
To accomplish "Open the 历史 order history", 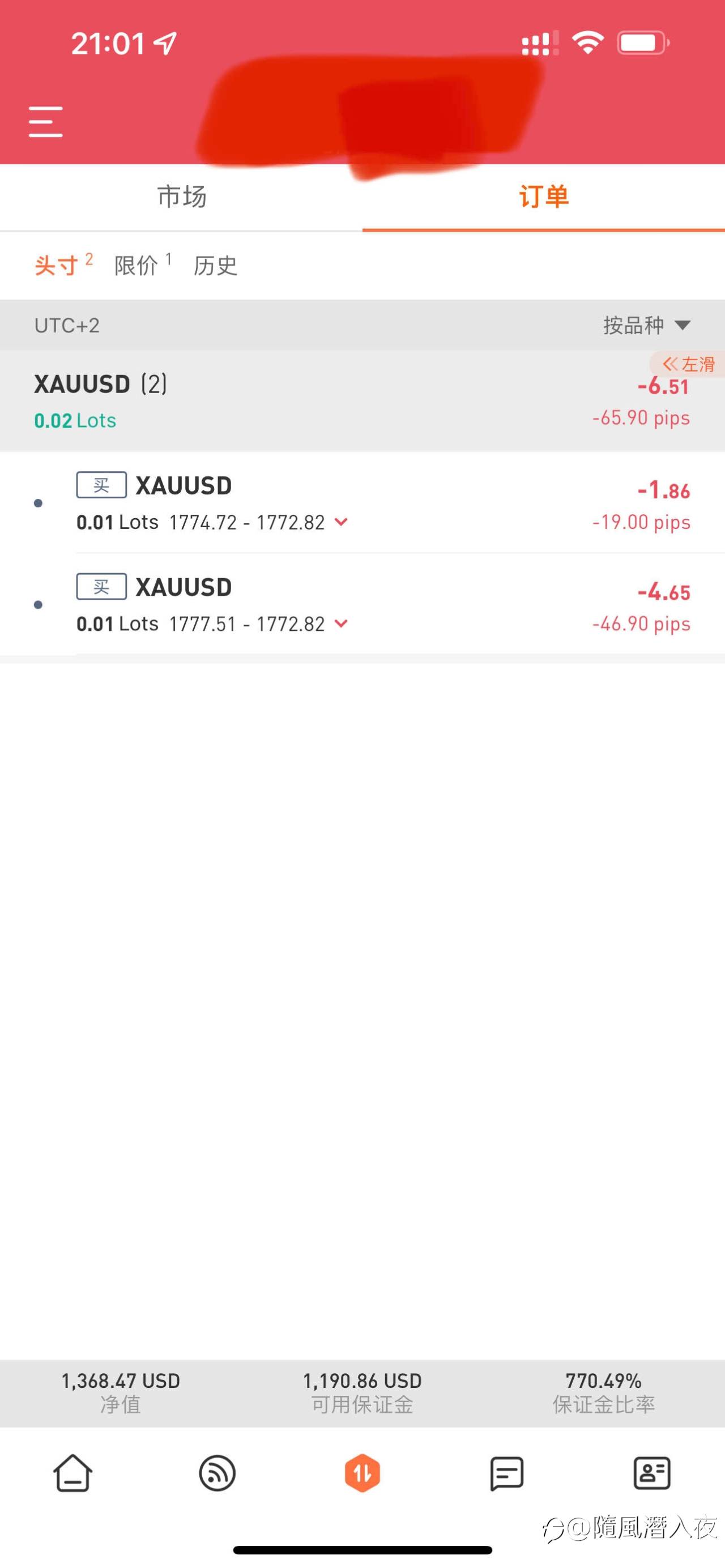I will click(215, 266).
